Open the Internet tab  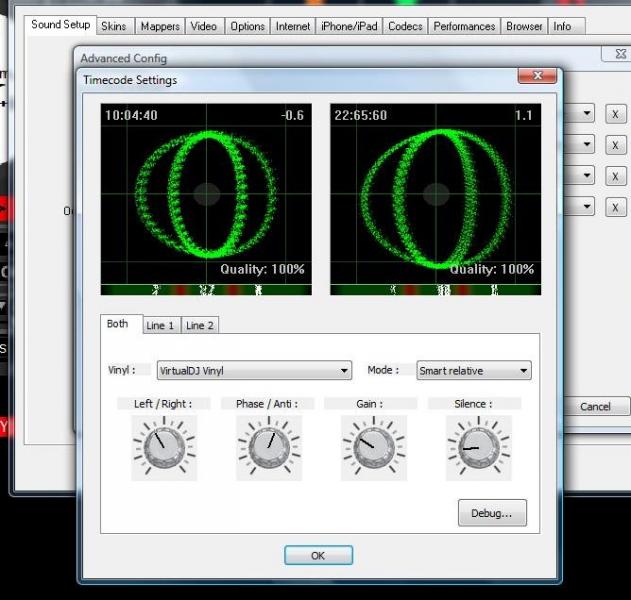pyautogui.click(x=293, y=27)
